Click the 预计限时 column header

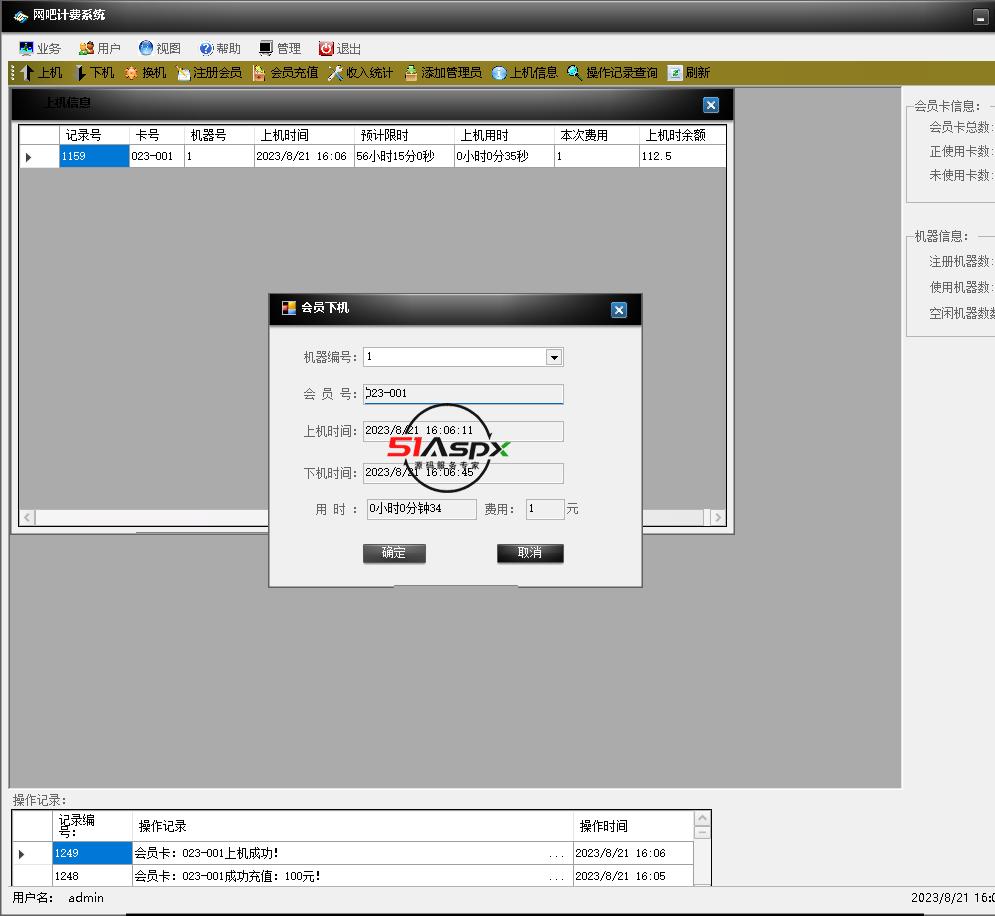point(404,135)
